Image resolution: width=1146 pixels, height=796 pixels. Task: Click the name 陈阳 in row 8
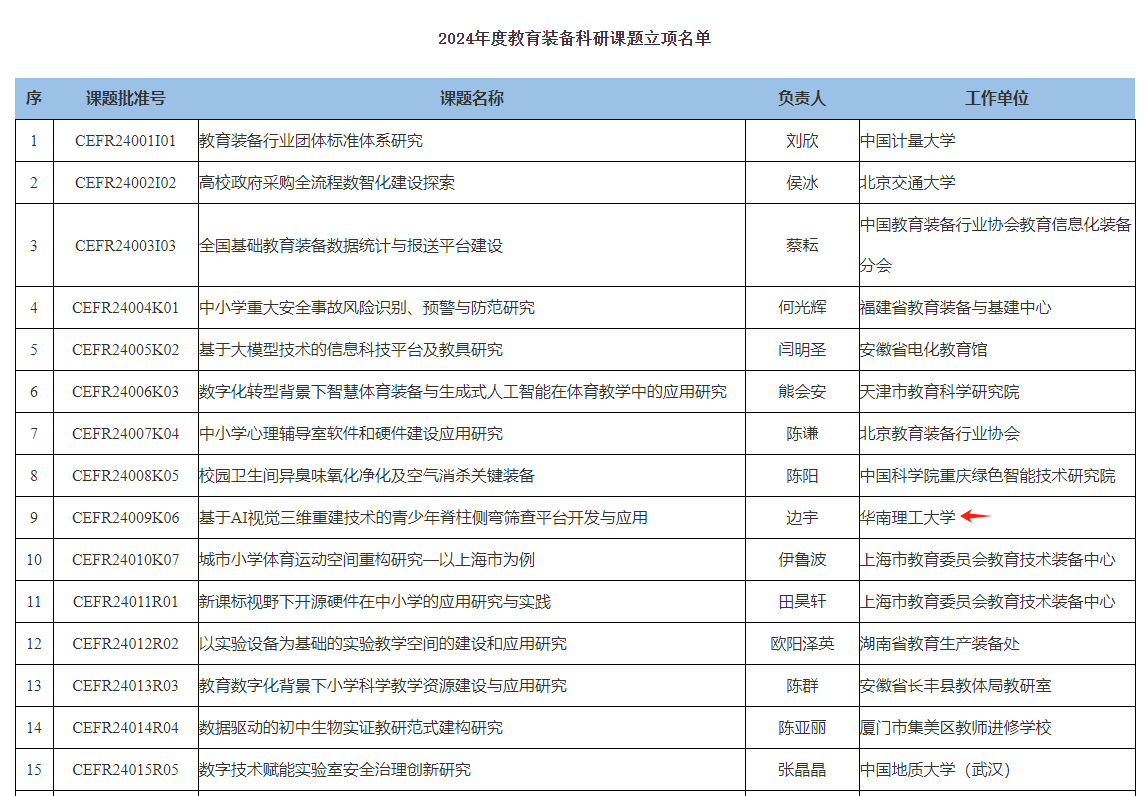(802, 476)
